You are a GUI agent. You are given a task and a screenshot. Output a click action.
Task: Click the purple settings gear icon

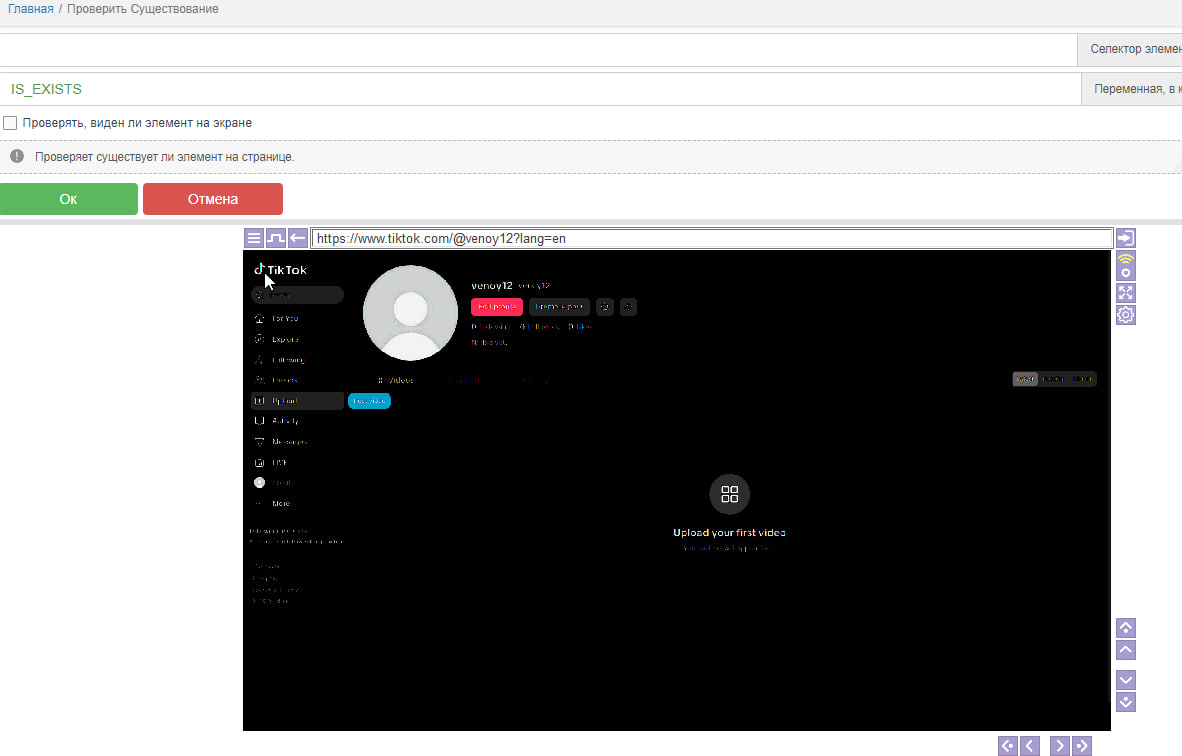(1126, 315)
